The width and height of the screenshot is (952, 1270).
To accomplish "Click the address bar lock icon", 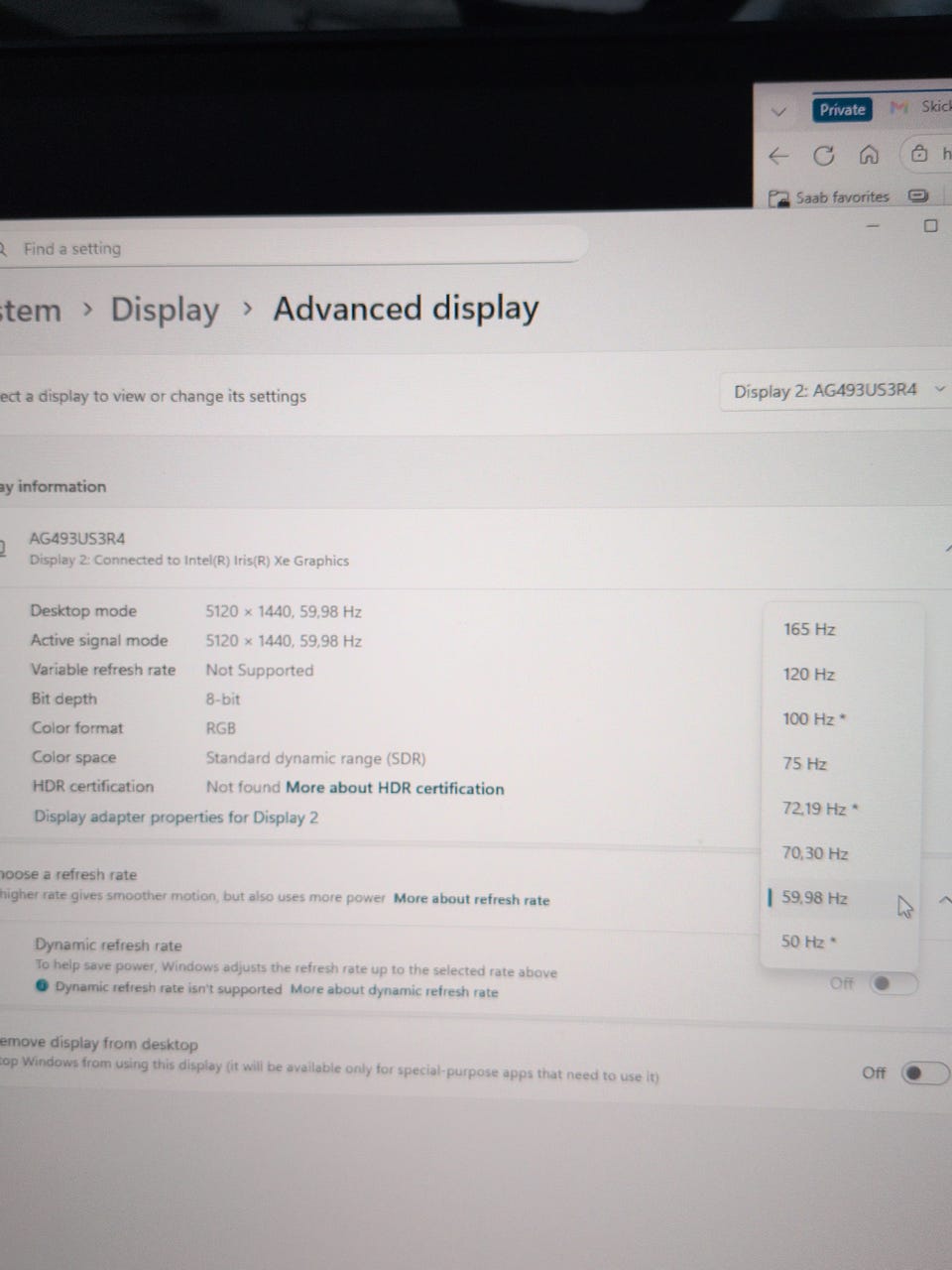I will tap(919, 154).
